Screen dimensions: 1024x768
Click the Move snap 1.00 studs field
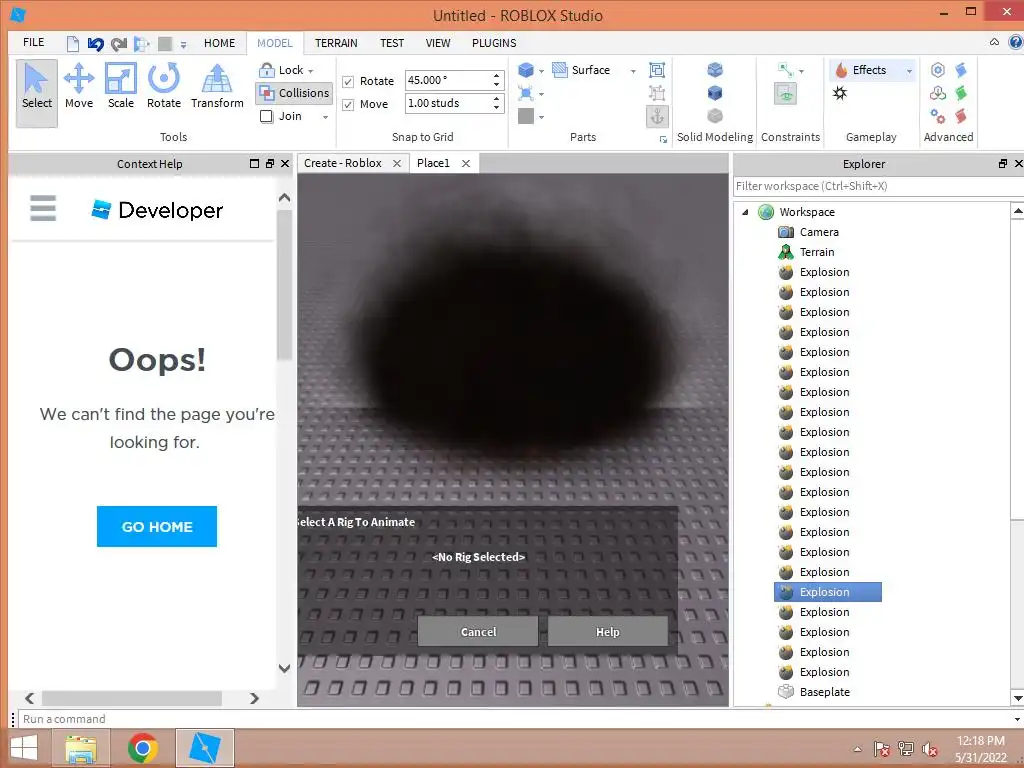(454, 103)
